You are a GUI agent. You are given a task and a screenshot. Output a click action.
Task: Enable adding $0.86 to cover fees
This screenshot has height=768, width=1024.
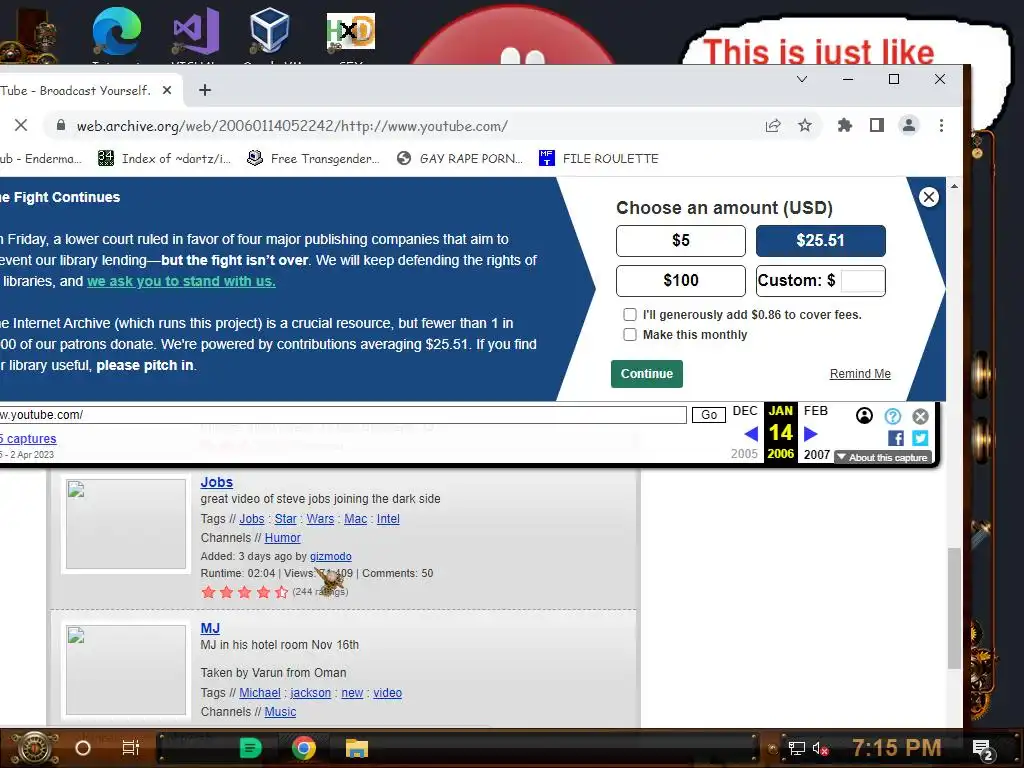point(630,314)
